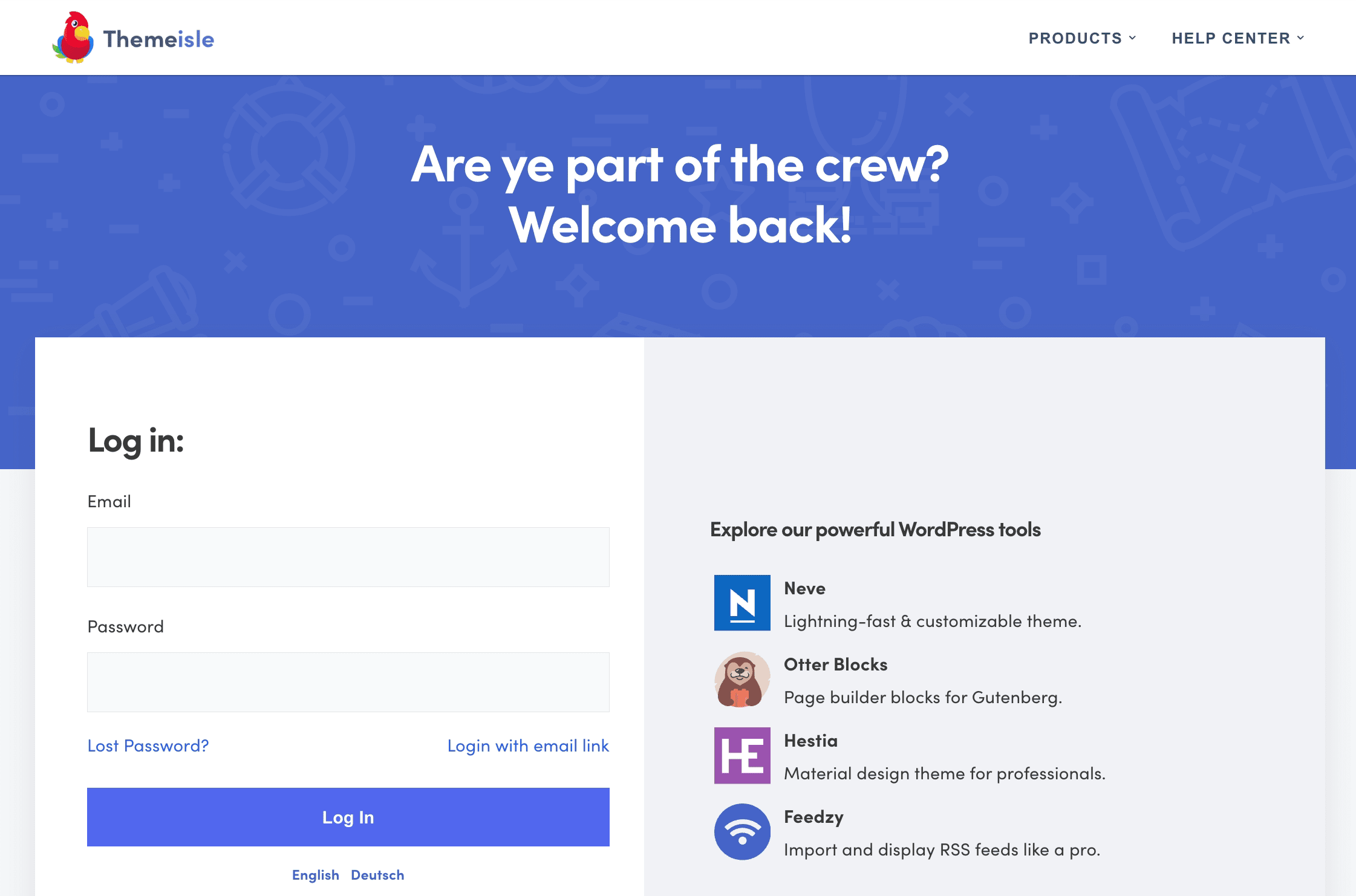
Task: Expand the Help Center dropdown chevron
Action: (1300, 38)
